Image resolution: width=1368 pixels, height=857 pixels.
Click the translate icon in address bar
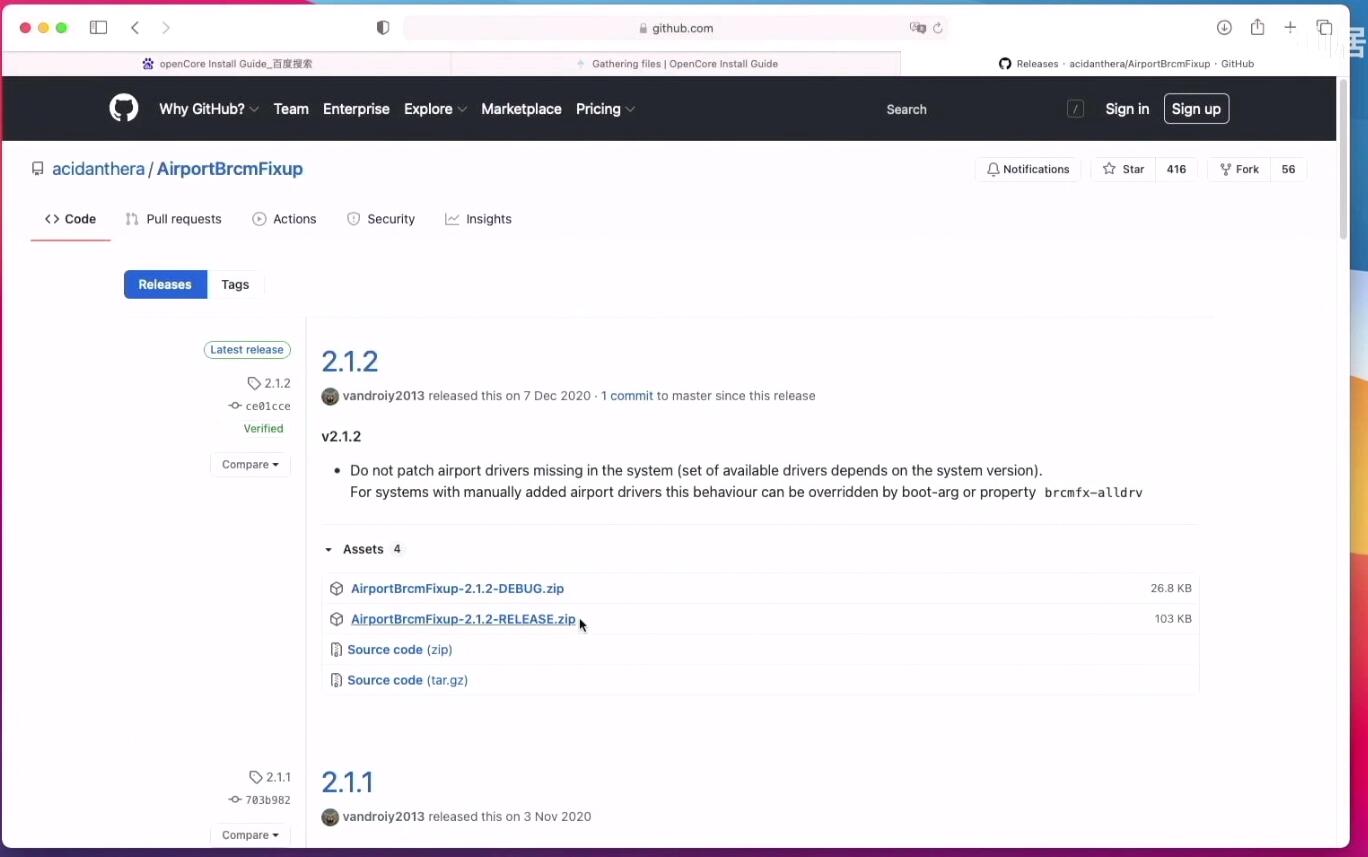917,28
